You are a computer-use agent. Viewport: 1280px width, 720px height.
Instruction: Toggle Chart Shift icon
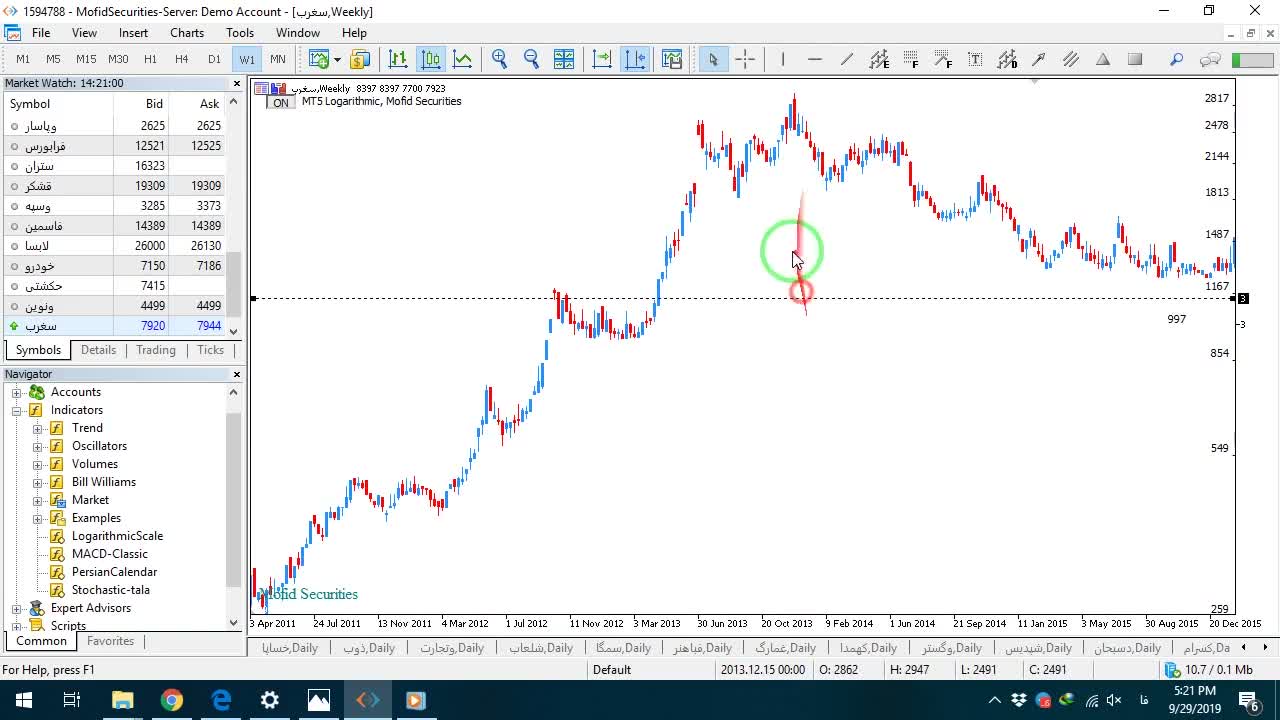point(635,59)
